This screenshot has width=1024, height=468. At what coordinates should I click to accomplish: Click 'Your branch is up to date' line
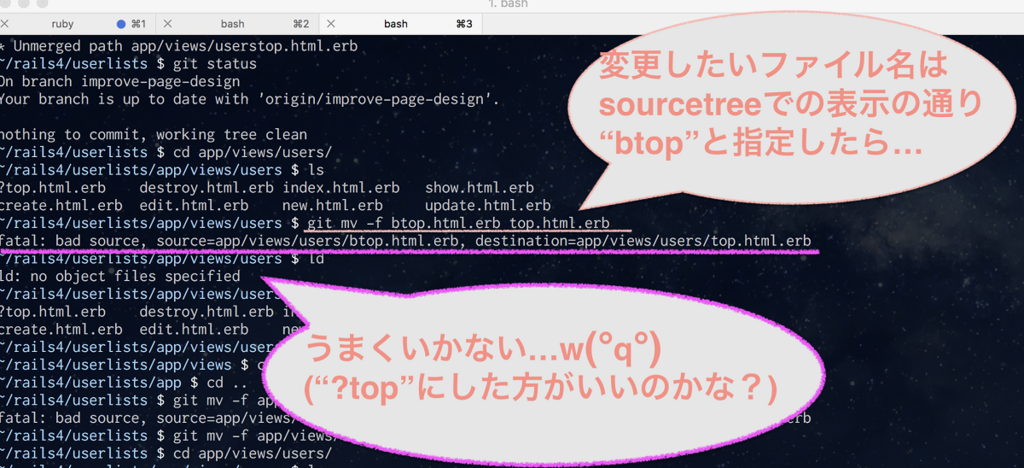[249, 100]
